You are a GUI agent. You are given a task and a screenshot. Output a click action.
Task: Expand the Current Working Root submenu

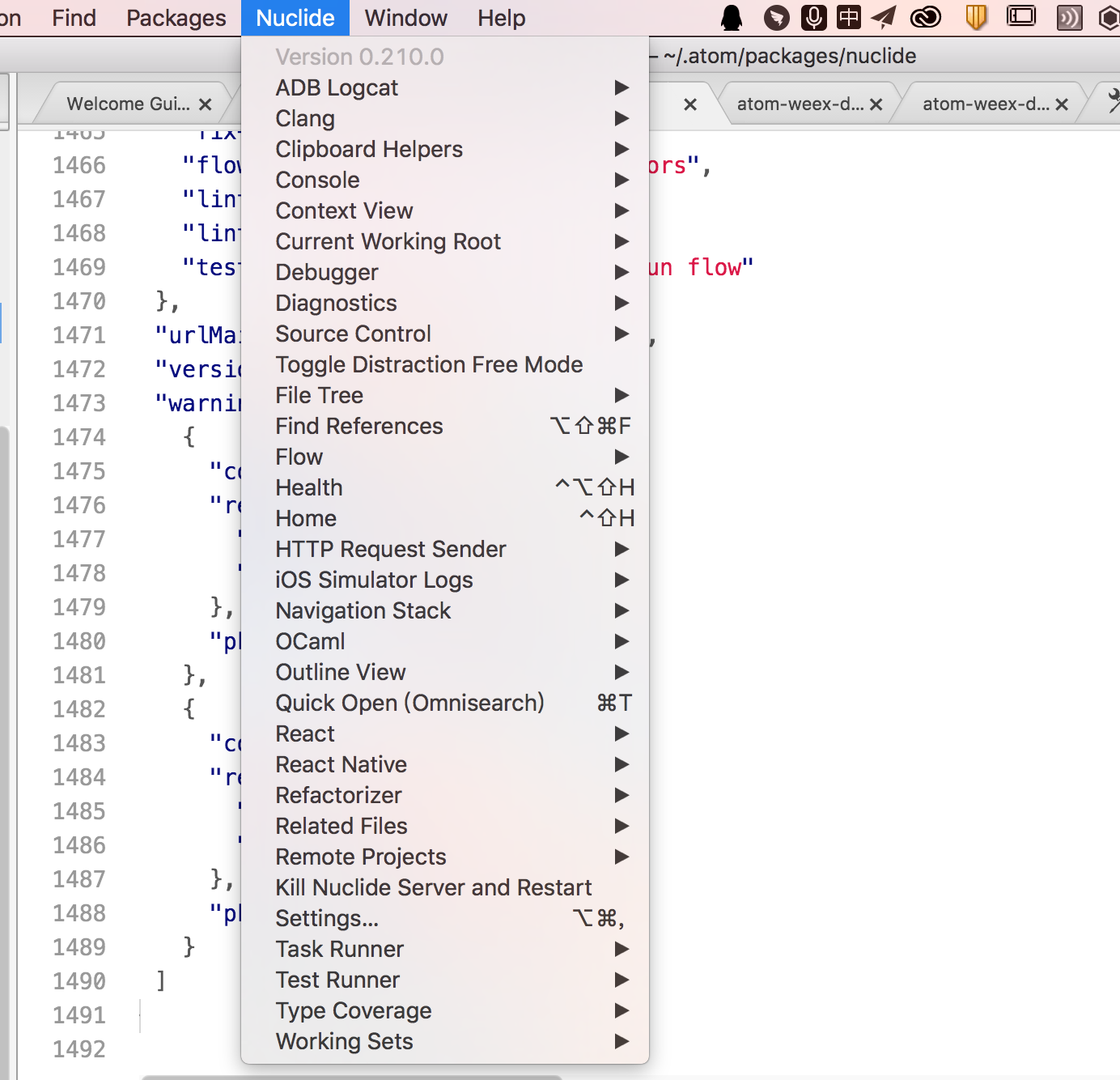pyautogui.click(x=445, y=241)
